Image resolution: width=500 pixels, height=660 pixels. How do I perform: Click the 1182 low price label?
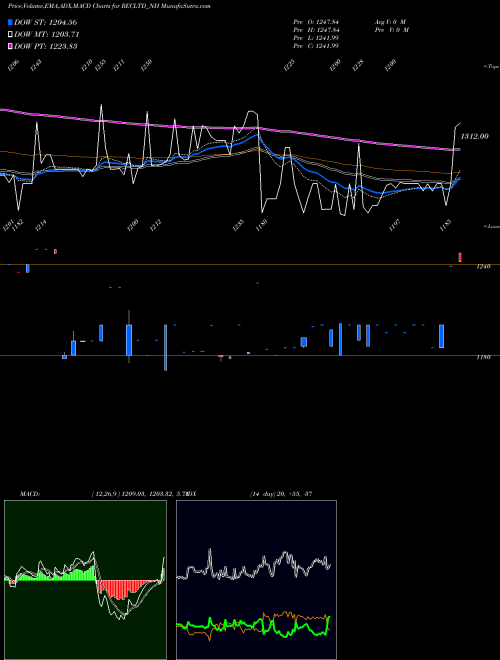point(18,225)
